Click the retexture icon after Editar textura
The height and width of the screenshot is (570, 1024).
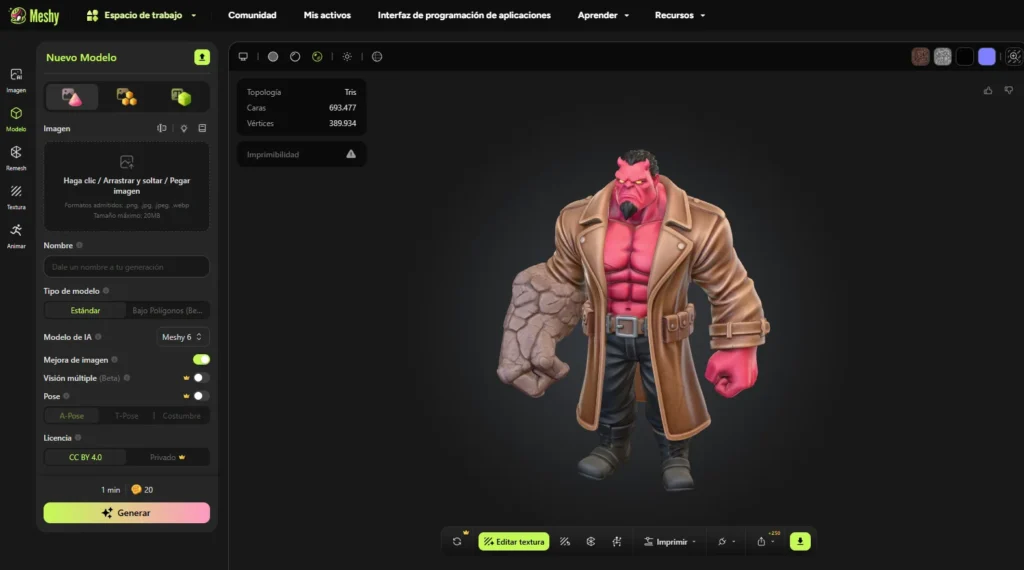pyautogui.click(x=565, y=542)
